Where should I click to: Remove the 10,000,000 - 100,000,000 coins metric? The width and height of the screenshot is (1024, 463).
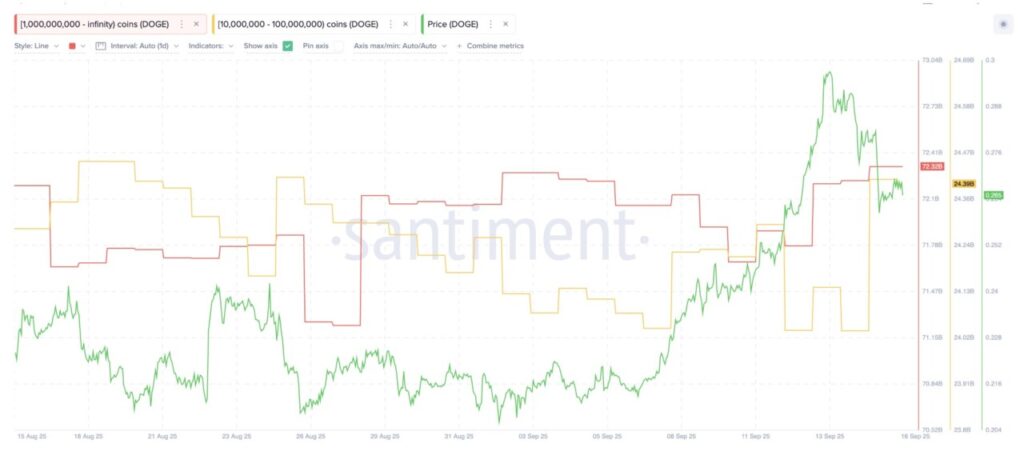point(405,23)
